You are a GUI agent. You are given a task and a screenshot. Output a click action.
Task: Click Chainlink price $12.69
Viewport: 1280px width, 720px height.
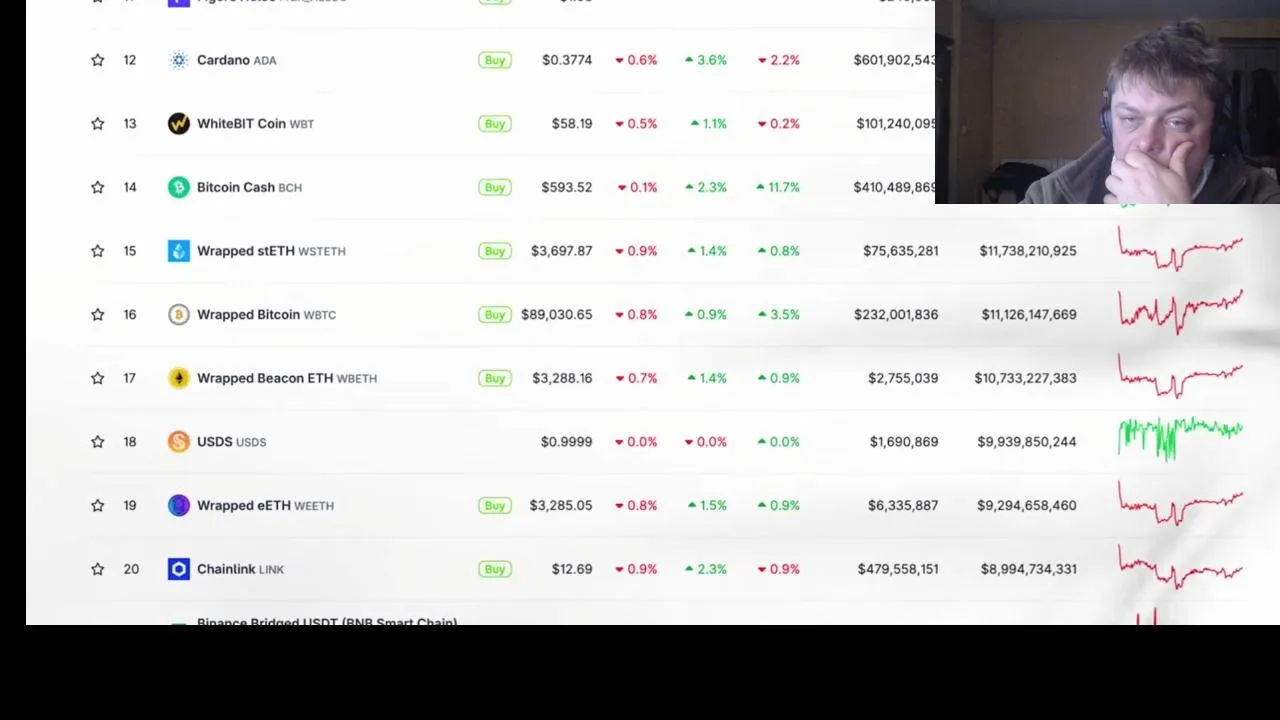coord(572,569)
